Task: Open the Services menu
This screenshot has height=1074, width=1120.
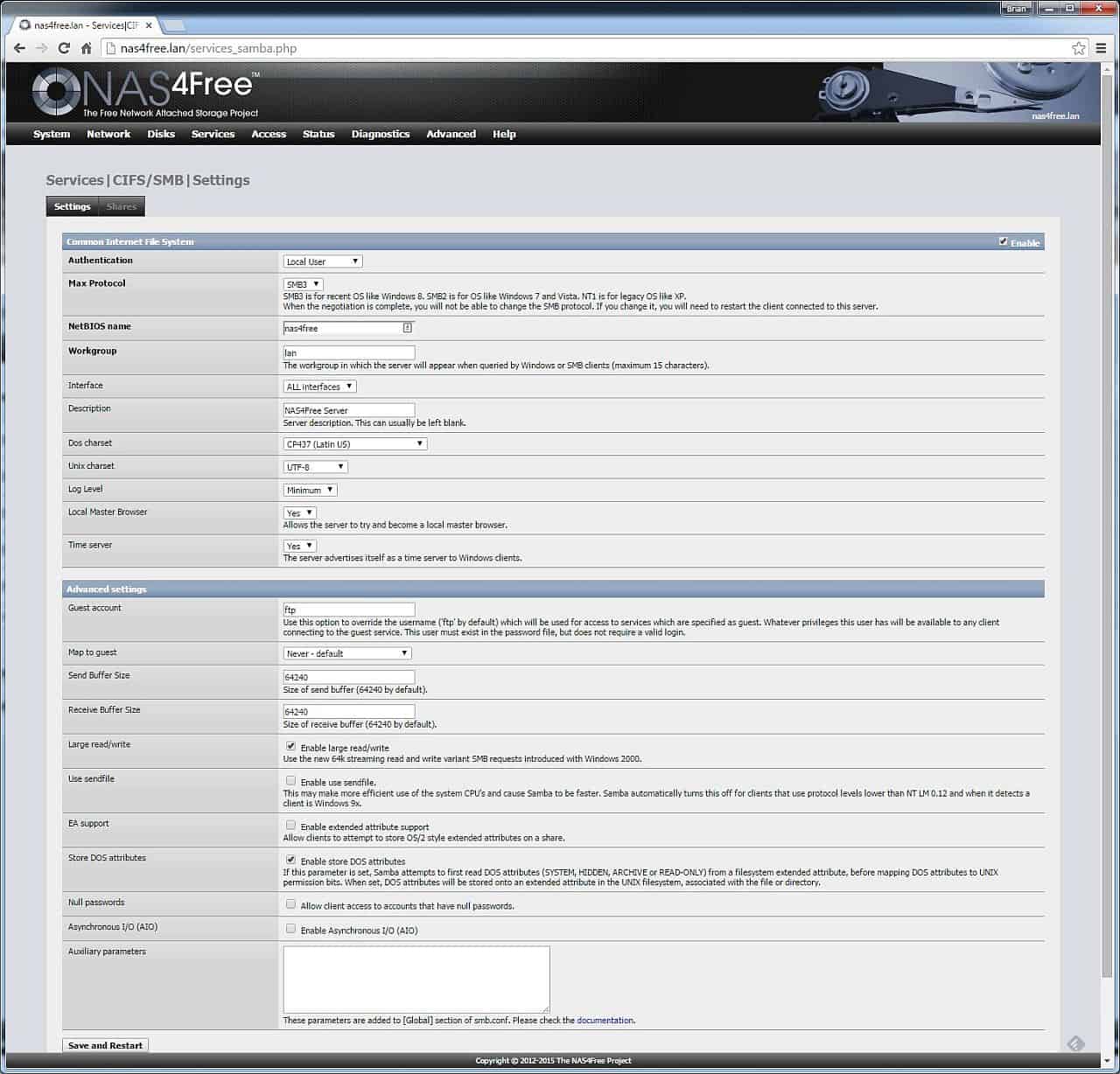Action: coord(213,134)
